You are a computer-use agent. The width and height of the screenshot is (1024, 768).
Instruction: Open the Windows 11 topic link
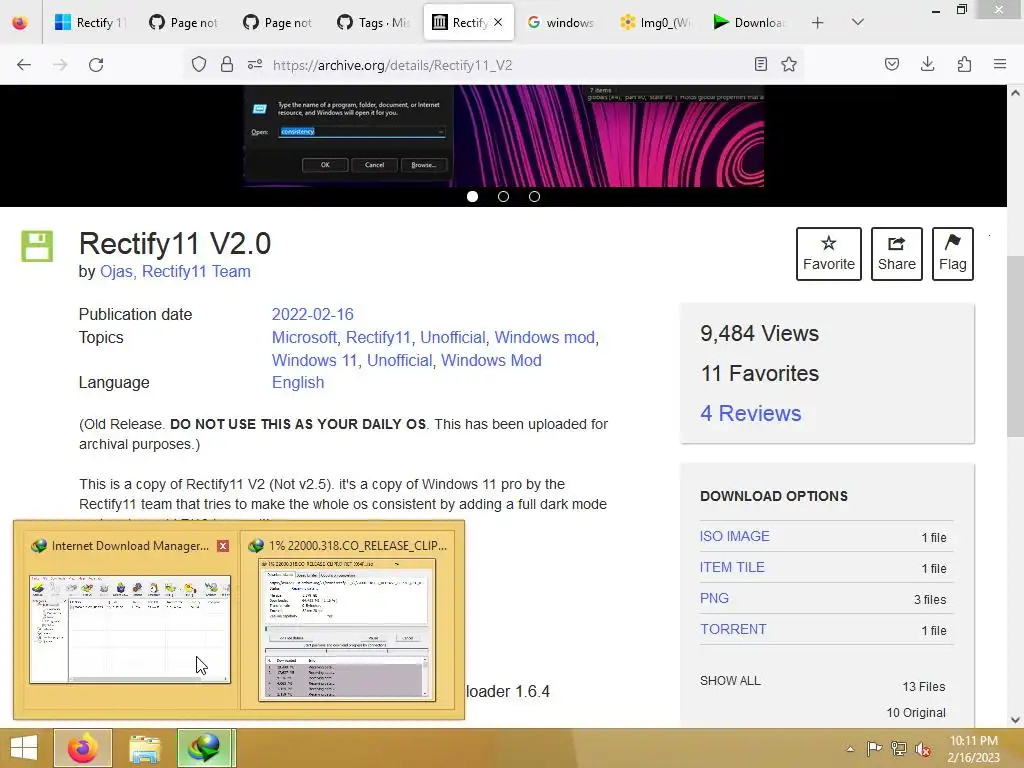(x=314, y=360)
